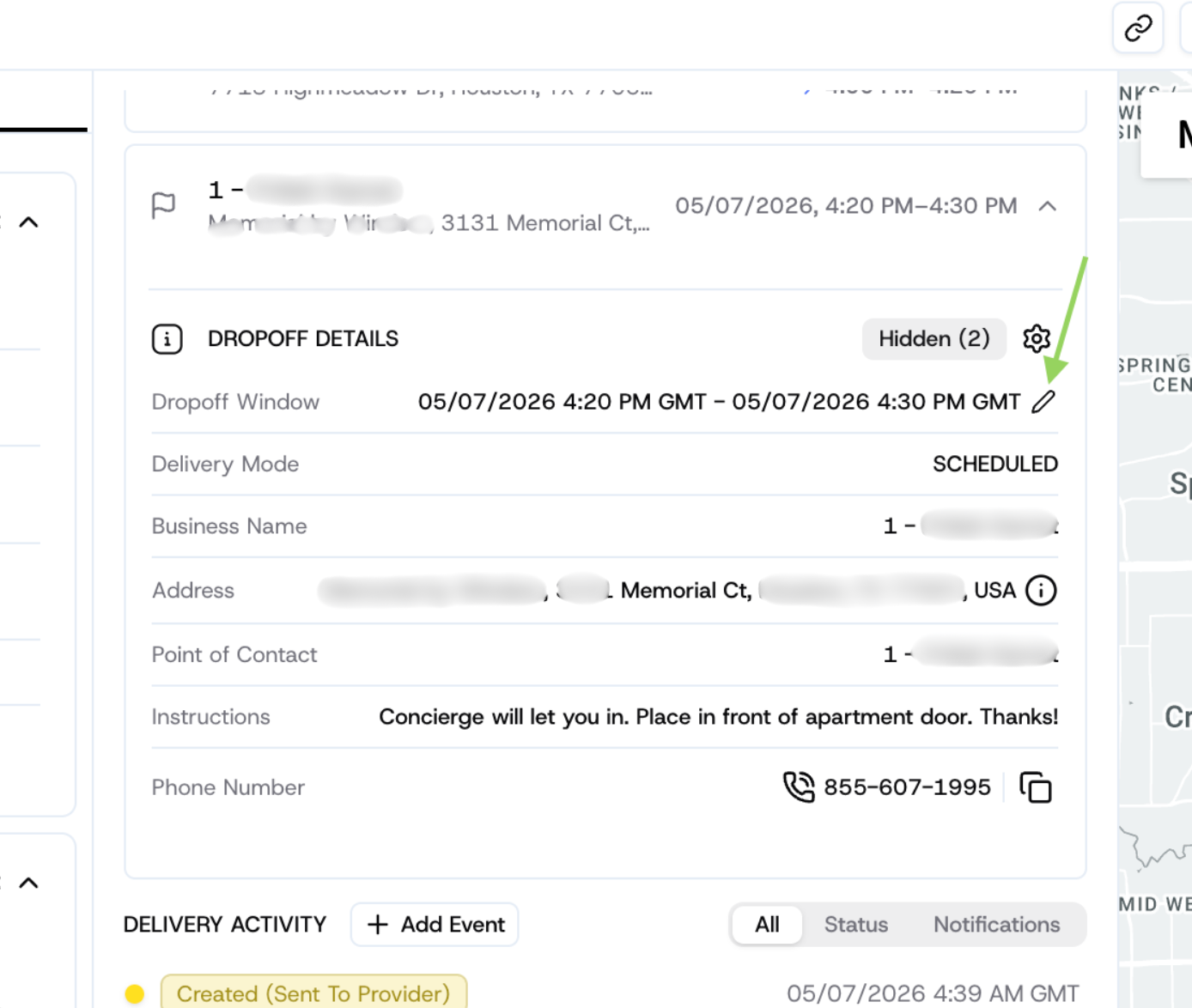Click the Dropoff Details info icon
The image size is (1192, 1008).
pyautogui.click(x=167, y=339)
